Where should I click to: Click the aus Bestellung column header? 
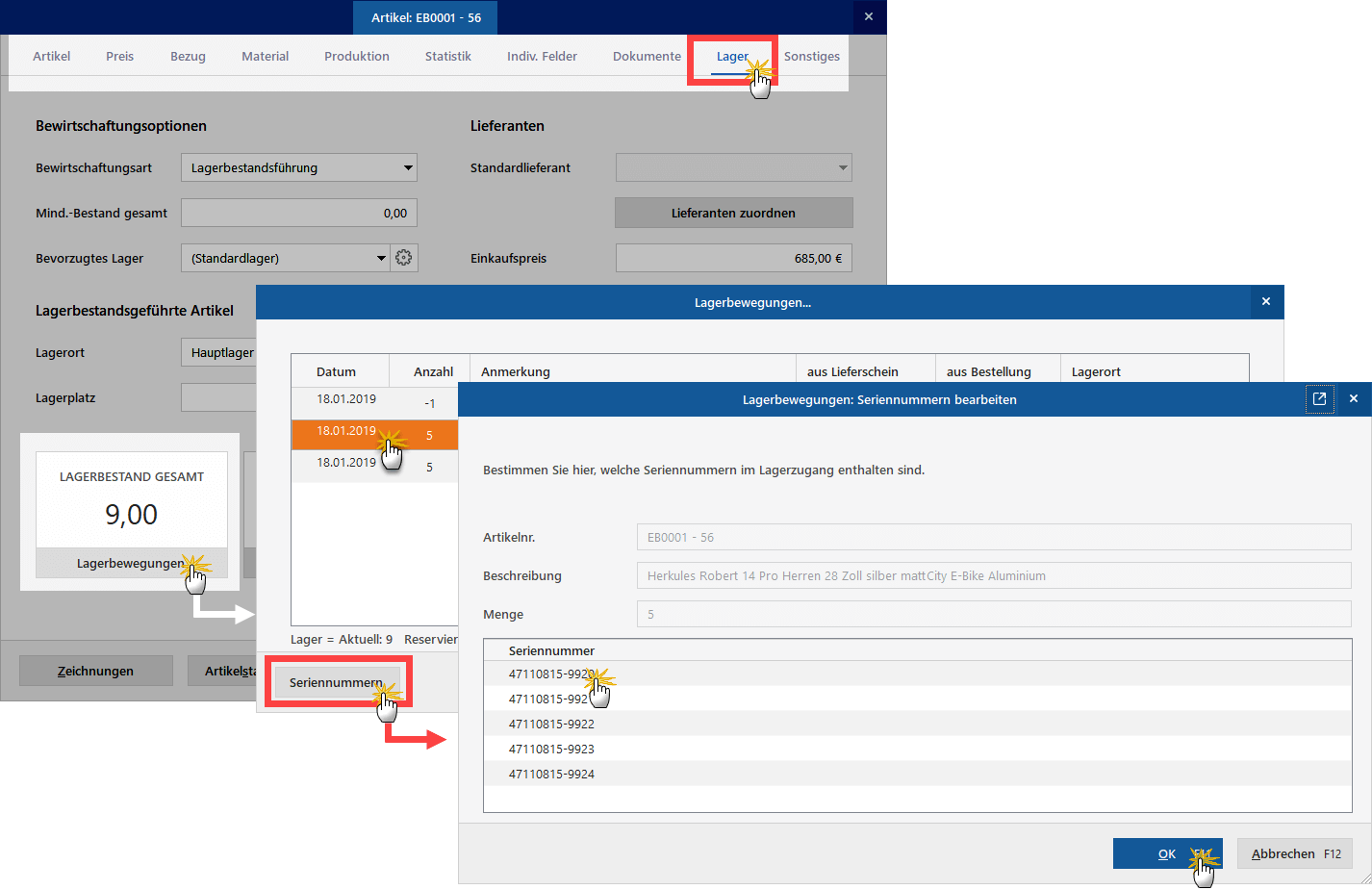pos(997,370)
